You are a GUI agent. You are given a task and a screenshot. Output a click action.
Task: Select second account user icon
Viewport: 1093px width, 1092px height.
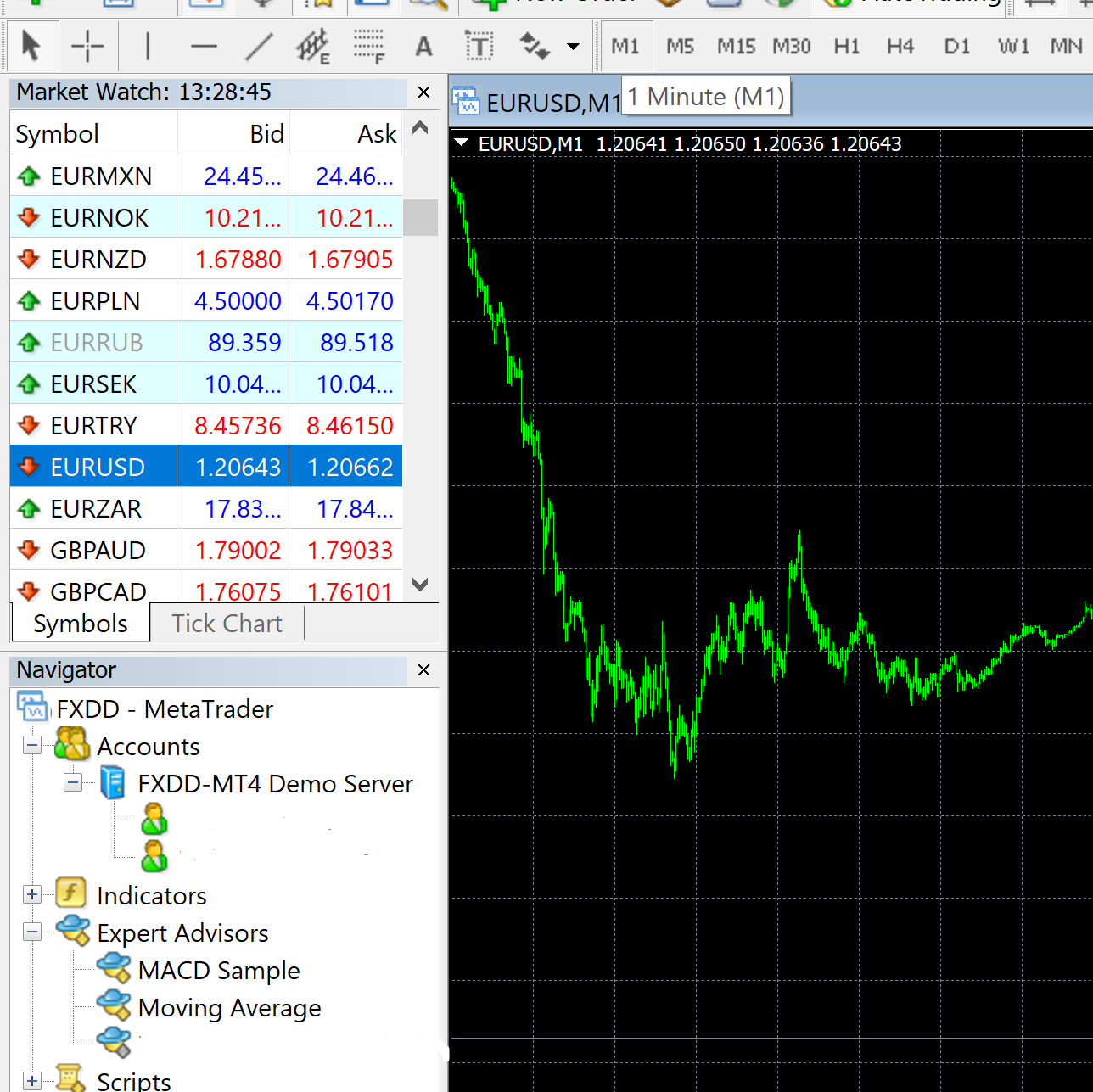(154, 857)
